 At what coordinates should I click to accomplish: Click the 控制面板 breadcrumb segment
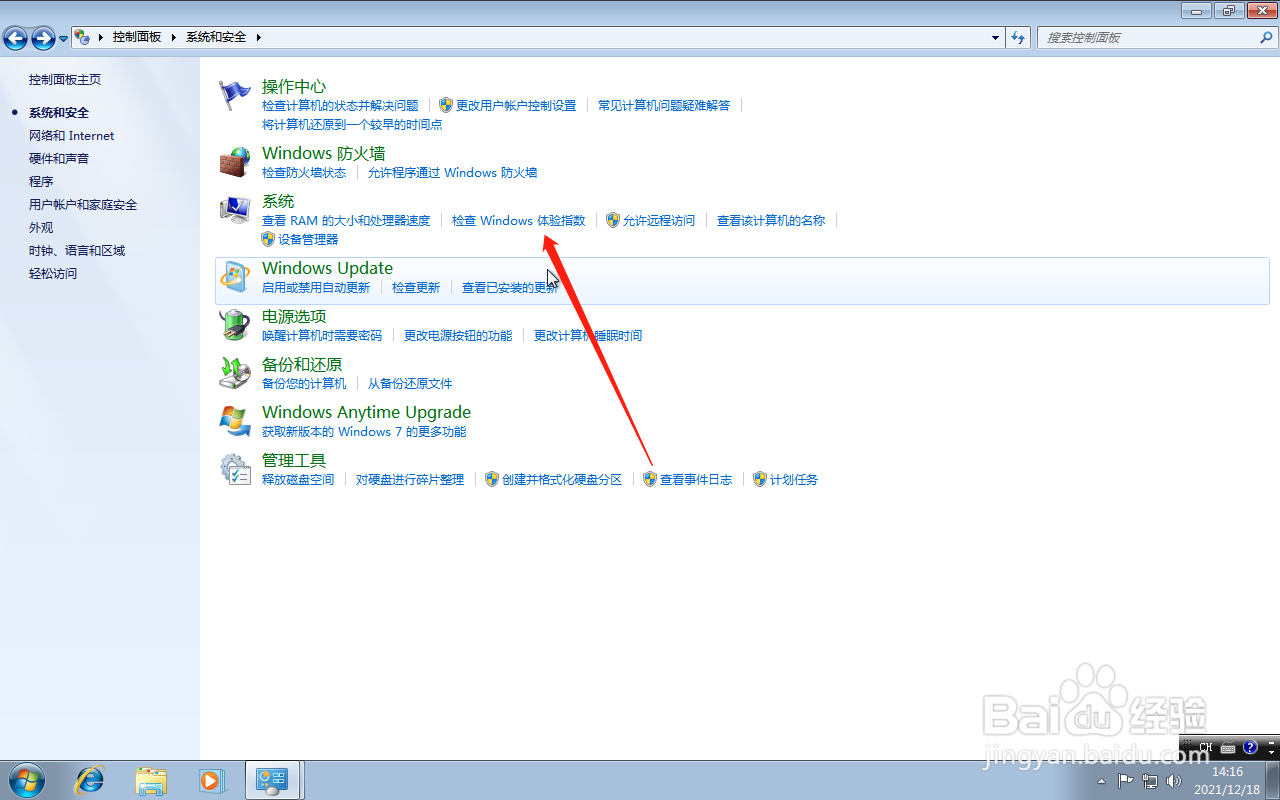pyautogui.click(x=137, y=37)
